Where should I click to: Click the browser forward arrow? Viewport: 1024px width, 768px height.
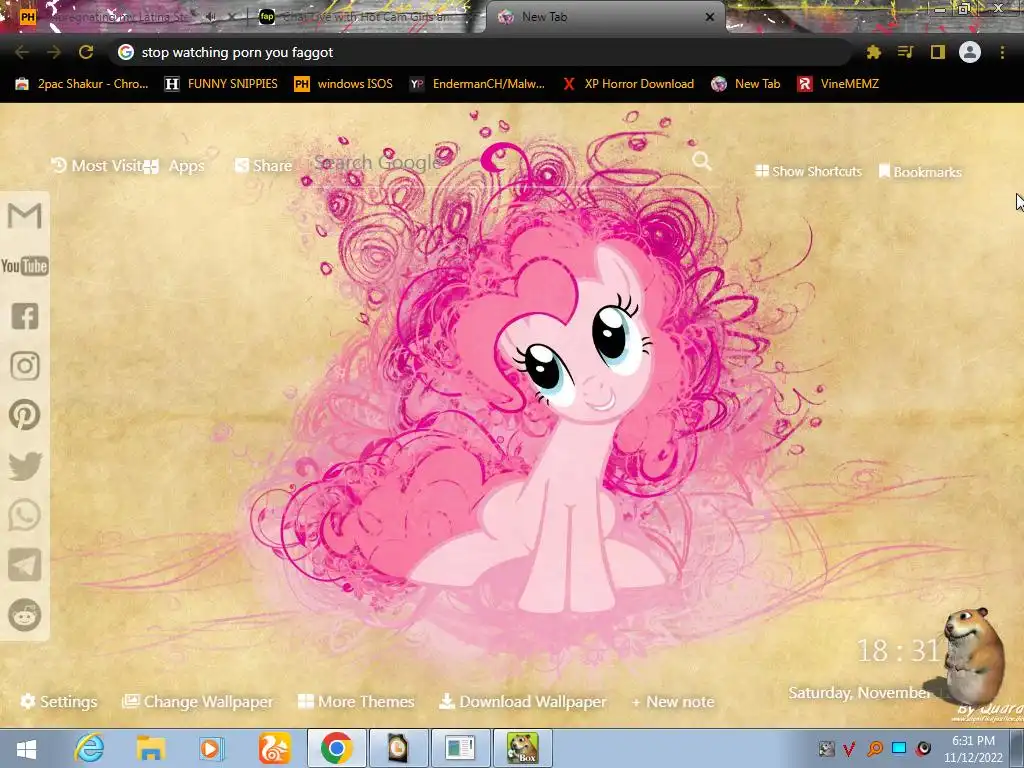pos(54,52)
